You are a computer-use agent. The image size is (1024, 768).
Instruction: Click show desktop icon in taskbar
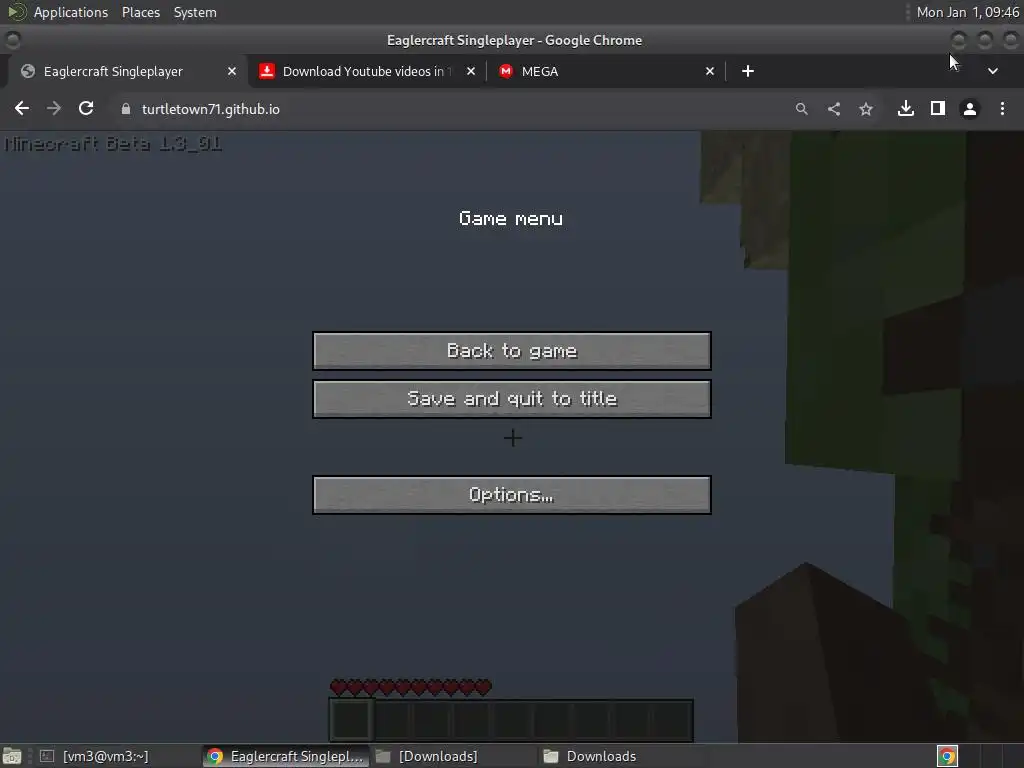12,756
